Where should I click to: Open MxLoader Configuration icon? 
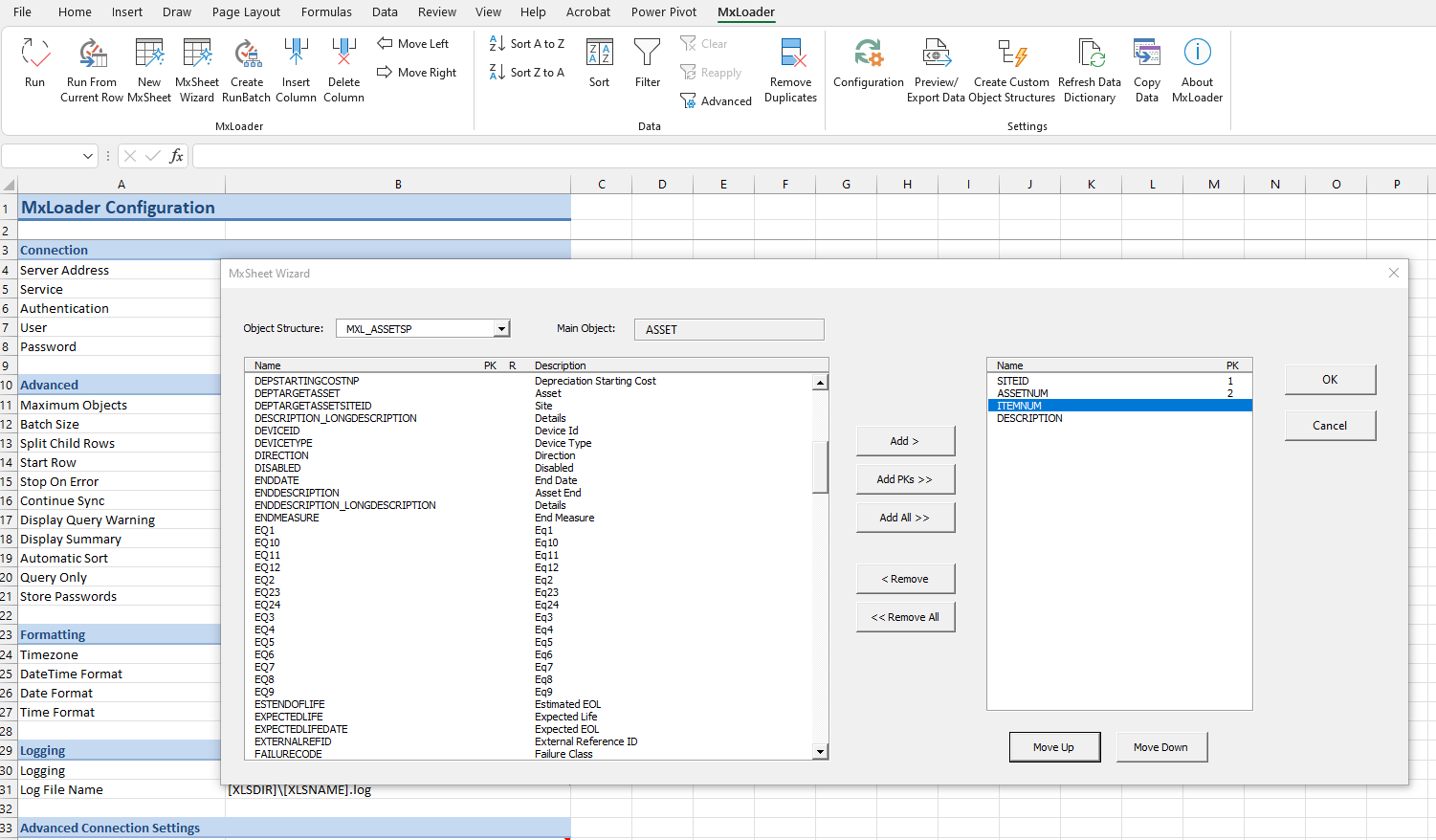click(x=869, y=54)
